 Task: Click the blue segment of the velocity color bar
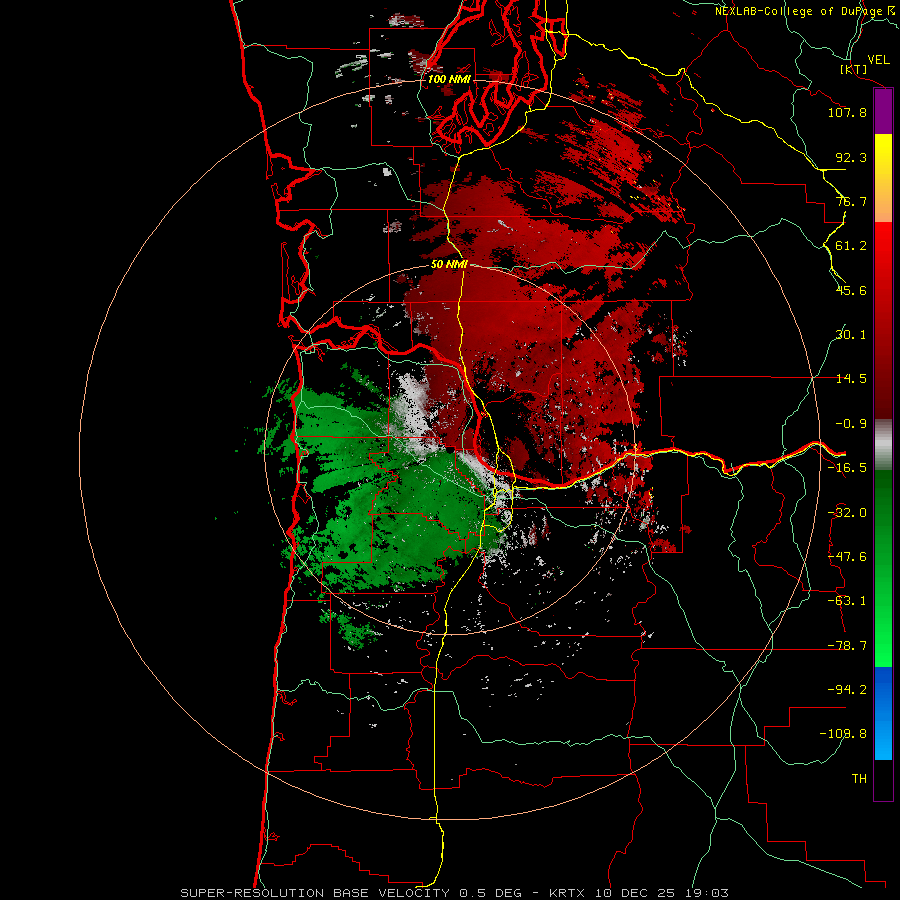click(883, 713)
